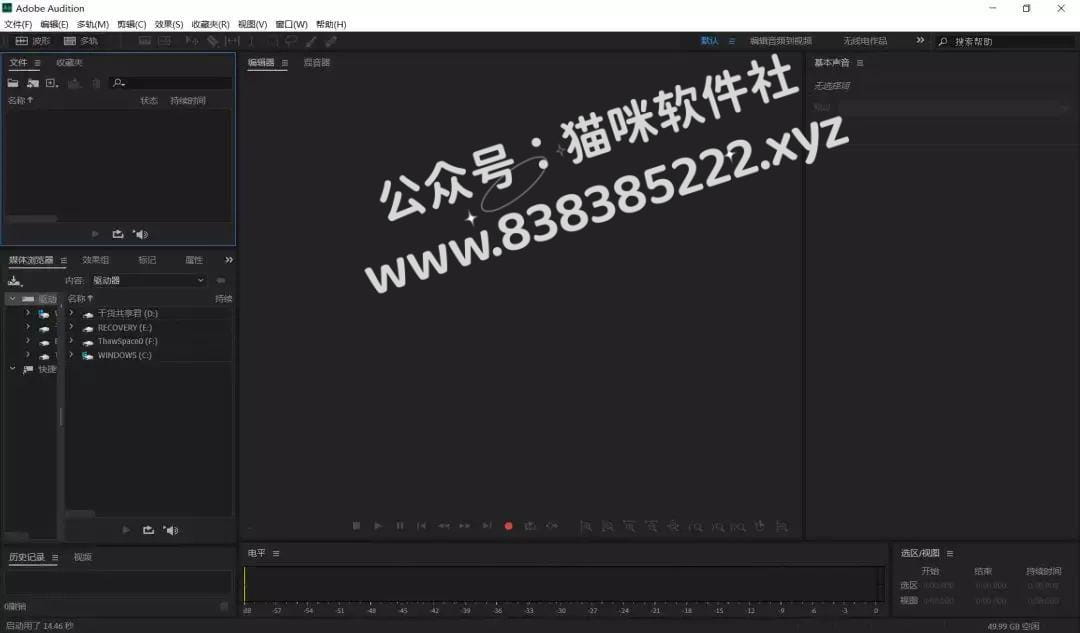Viewport: 1080px width, 633px height.
Task: Switch to the 混音器 (Mixer) tab
Action: coord(317,63)
